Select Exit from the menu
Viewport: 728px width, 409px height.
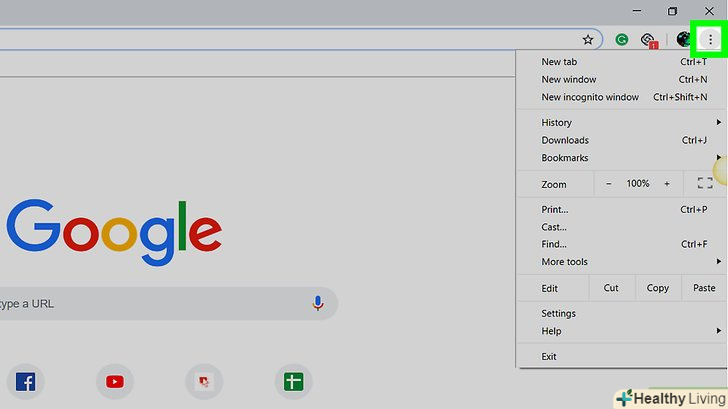(x=622, y=357)
